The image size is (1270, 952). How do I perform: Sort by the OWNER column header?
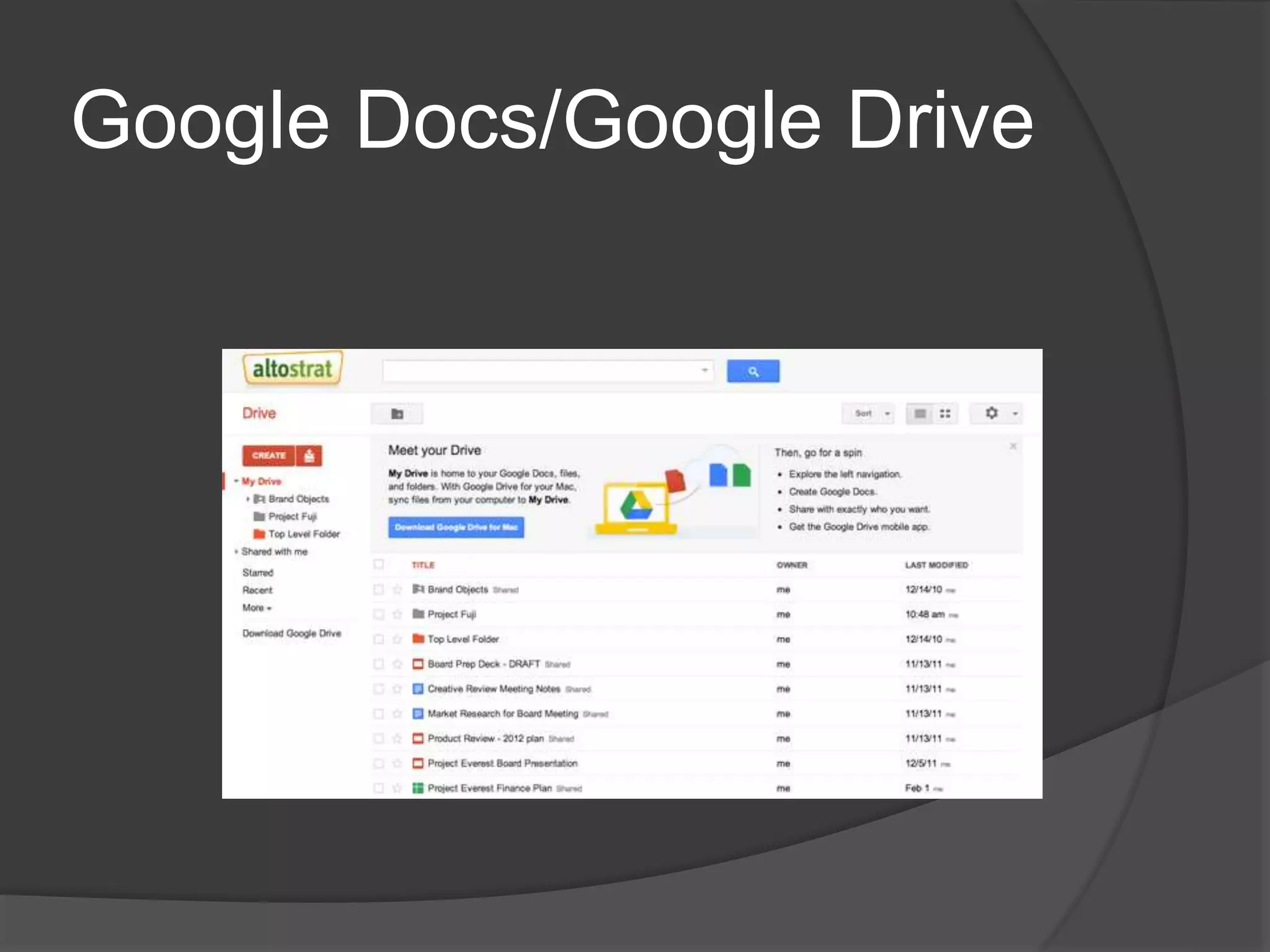click(x=792, y=565)
